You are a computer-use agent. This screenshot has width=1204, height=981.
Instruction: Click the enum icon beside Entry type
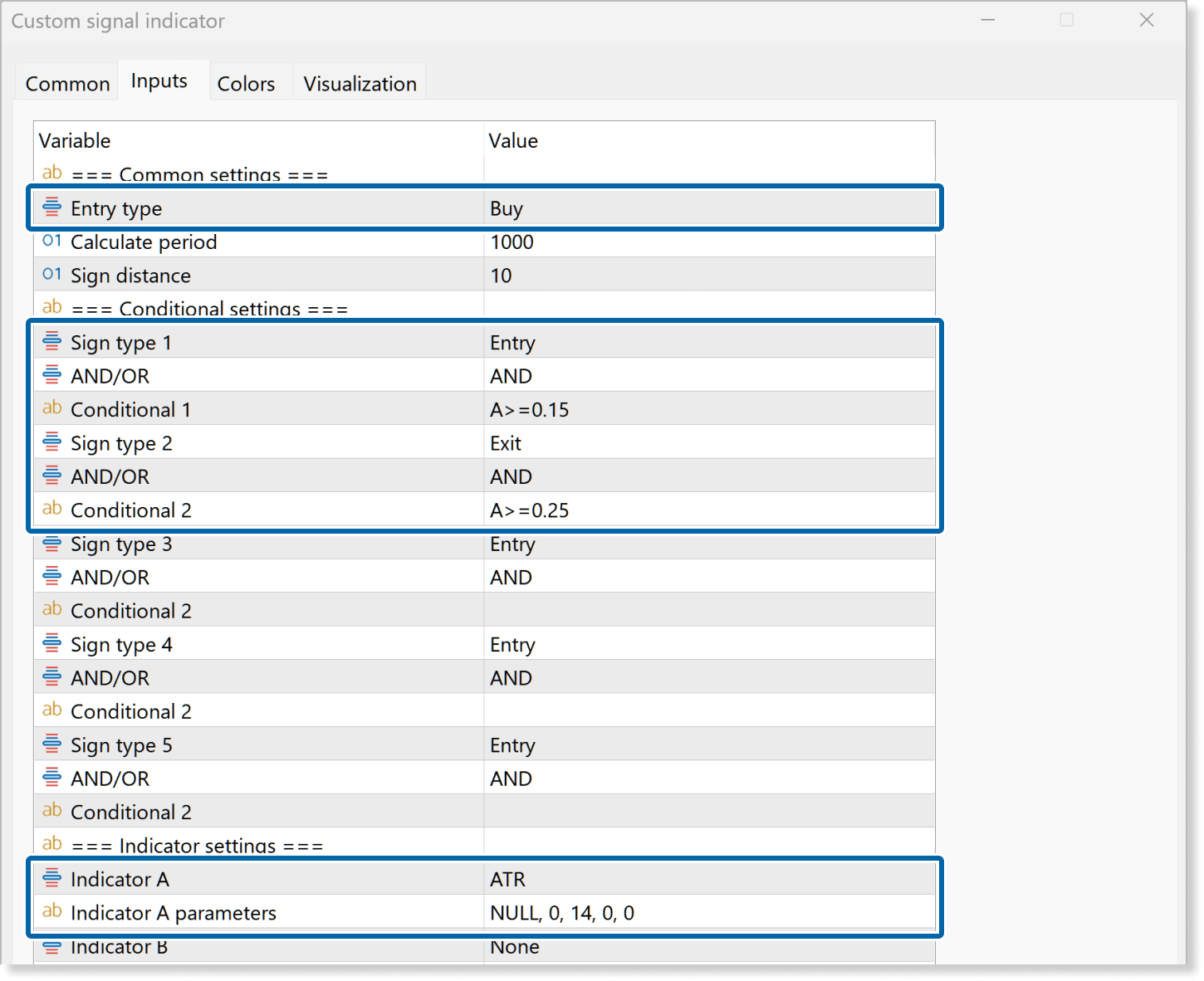click(x=51, y=207)
